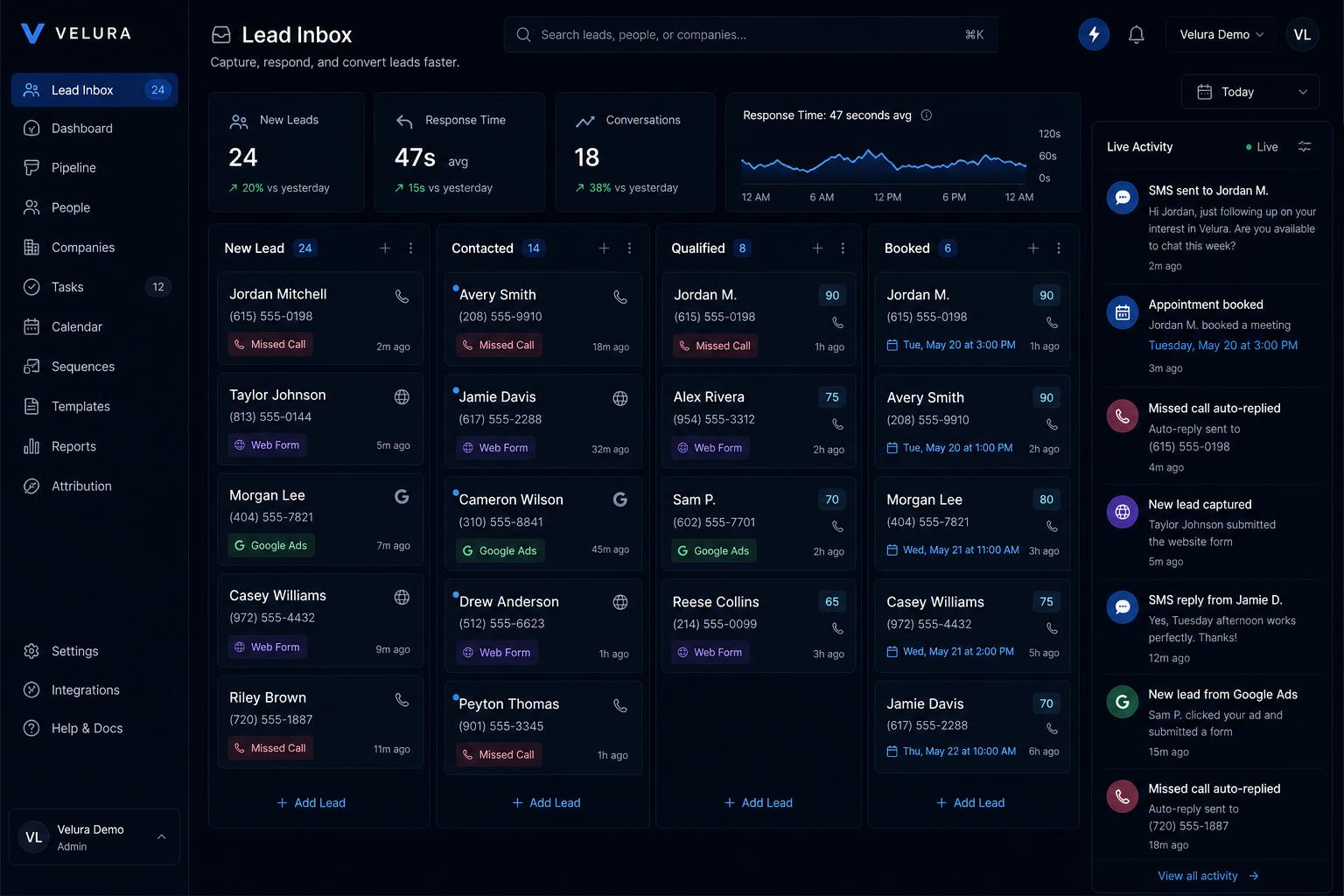This screenshot has width=1344, height=896.
Task: Open Settings in the sidebar
Action: (94, 652)
